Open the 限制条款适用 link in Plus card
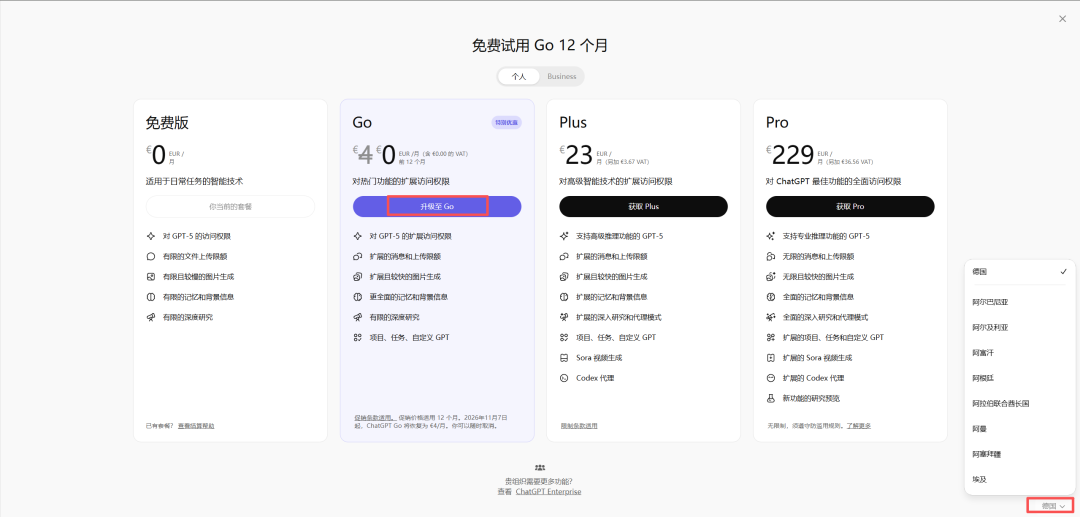The width and height of the screenshot is (1080, 517). click(x=579, y=426)
